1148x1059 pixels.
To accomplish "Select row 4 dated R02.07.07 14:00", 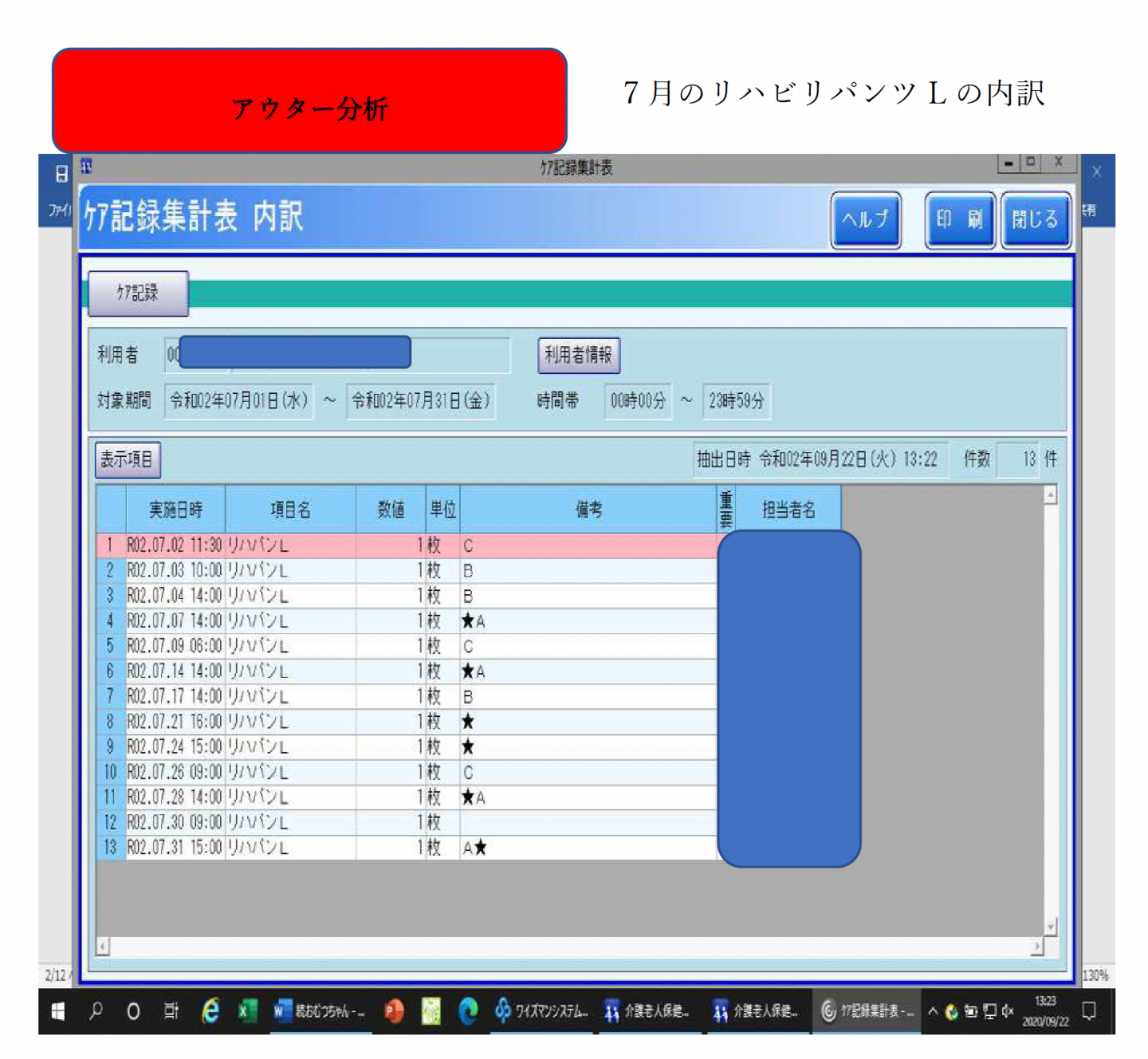I will 319,621.
